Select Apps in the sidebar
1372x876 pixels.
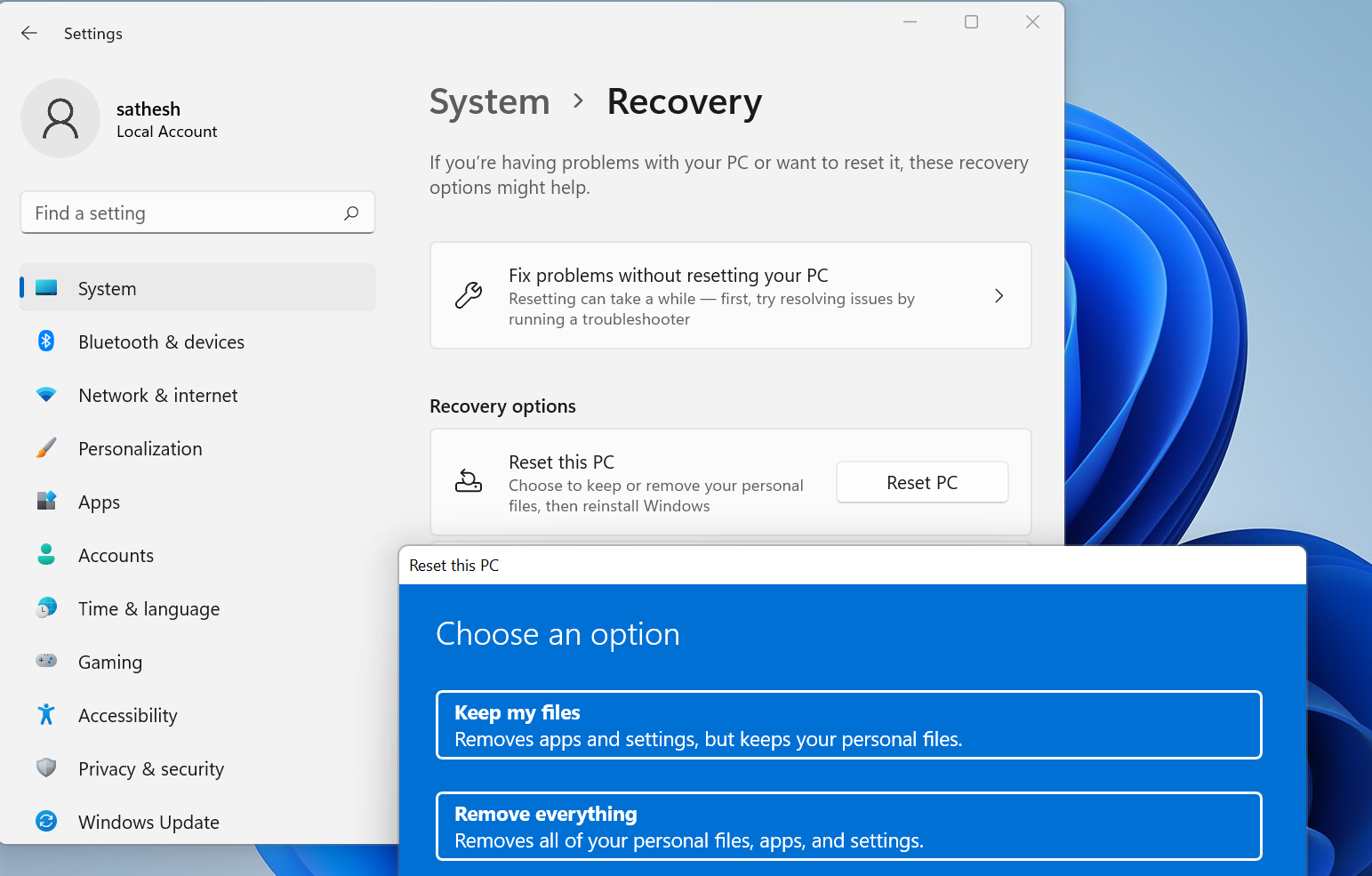[x=197, y=502]
